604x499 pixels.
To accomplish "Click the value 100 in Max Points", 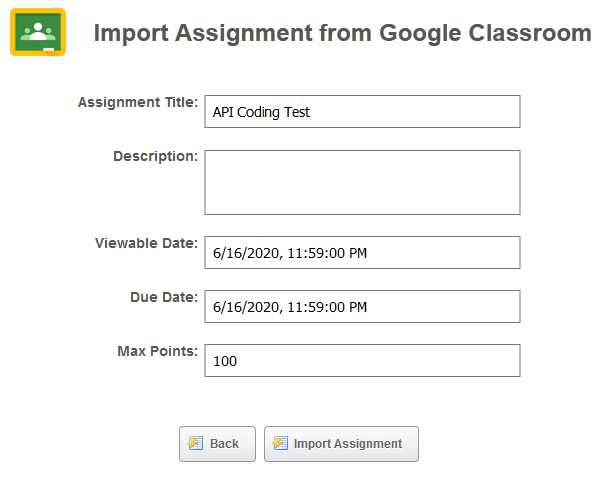I will pos(225,361).
